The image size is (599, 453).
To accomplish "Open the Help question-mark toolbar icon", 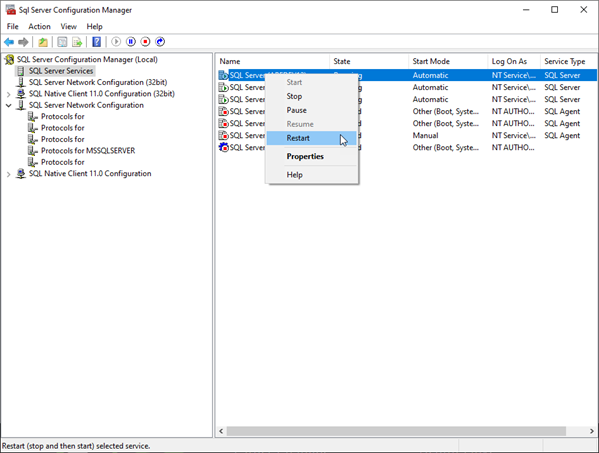I will 97,42.
